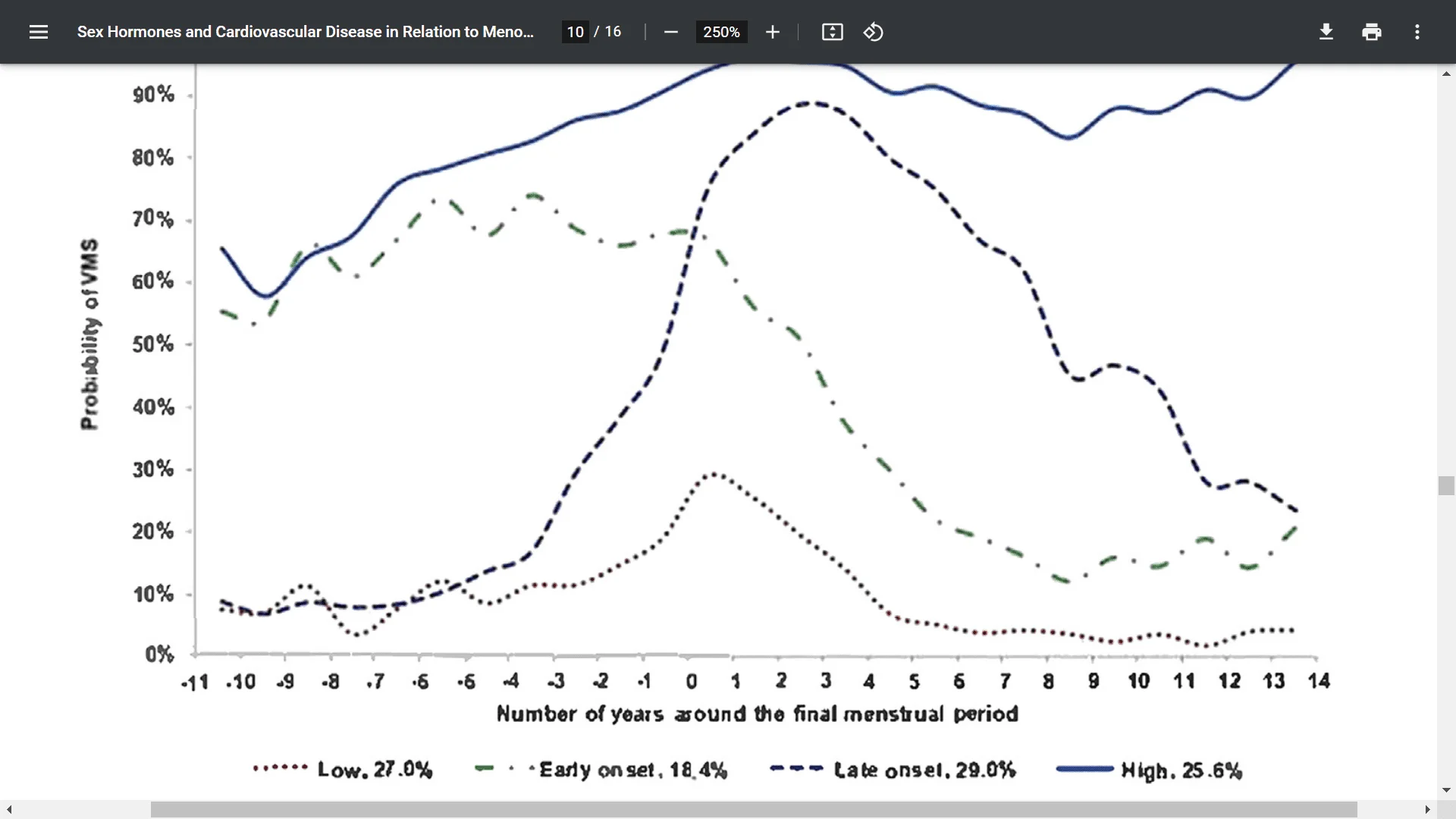Click the 'Early onset, 18.4%' legend label
The image size is (1456, 819).
(x=633, y=770)
